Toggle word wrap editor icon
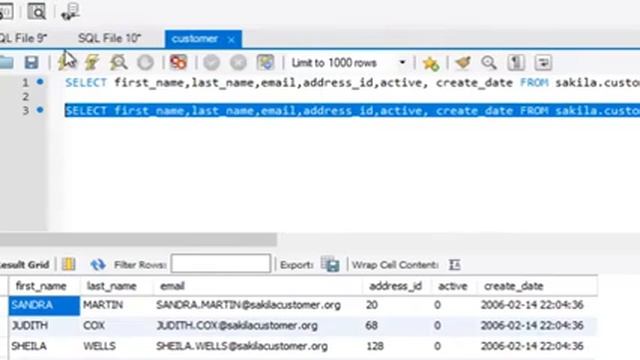 click(x=543, y=62)
